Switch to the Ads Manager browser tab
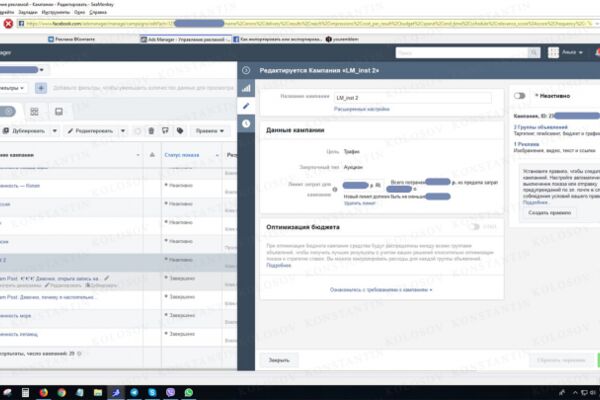Viewport: 600px width, 400px height. click(186, 39)
